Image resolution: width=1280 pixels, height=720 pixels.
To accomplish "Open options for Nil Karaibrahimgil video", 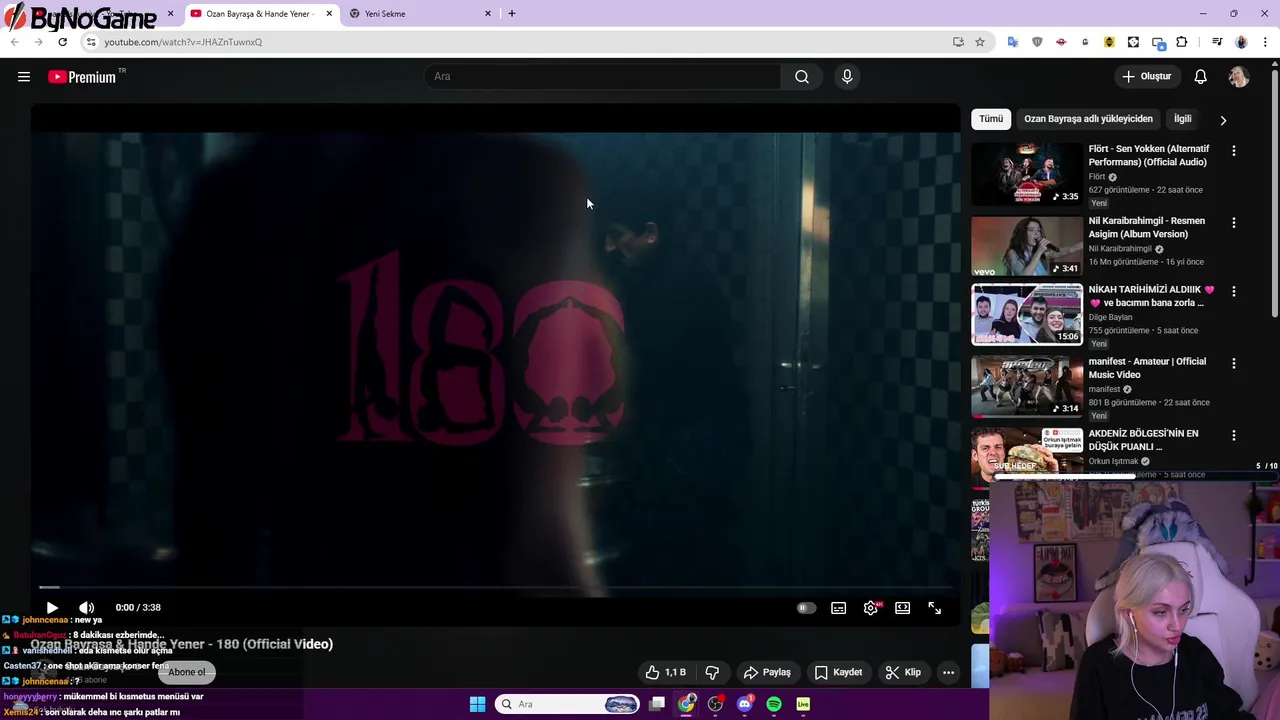I will 1234,223.
